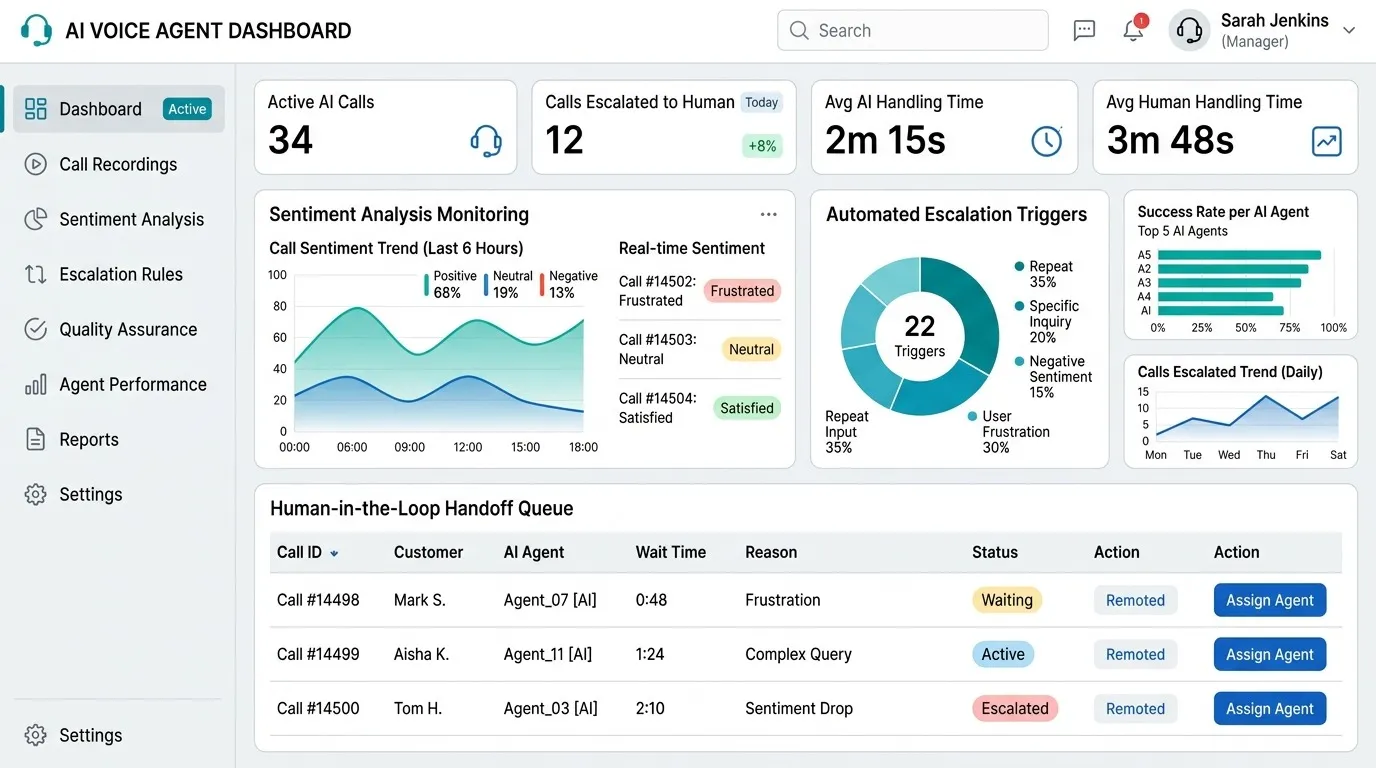Click trend chart icon on Avg Human Handling Time
Viewport: 1376px width, 768px height.
1326,142
